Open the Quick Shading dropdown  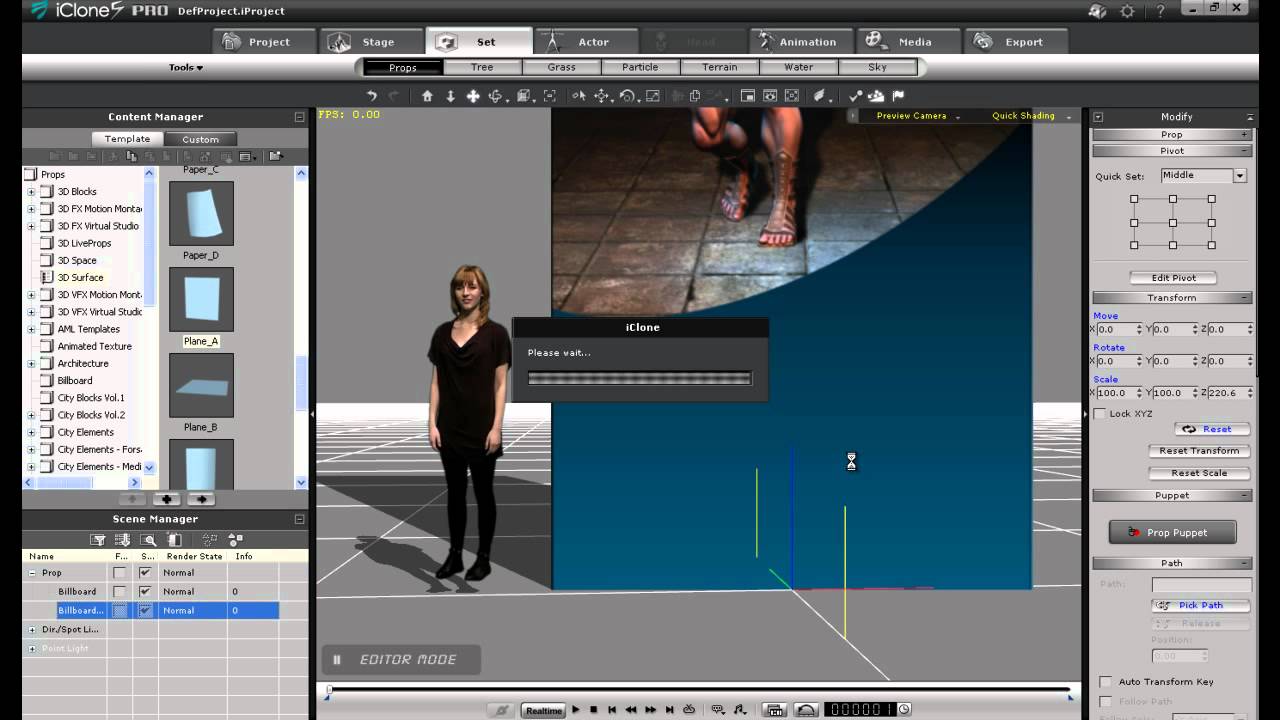coord(1029,116)
